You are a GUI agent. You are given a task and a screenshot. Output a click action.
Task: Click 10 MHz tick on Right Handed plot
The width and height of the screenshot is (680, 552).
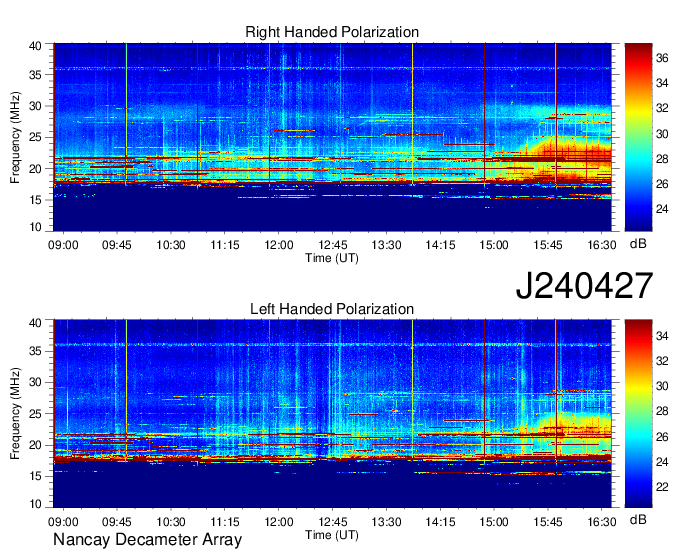point(35,227)
